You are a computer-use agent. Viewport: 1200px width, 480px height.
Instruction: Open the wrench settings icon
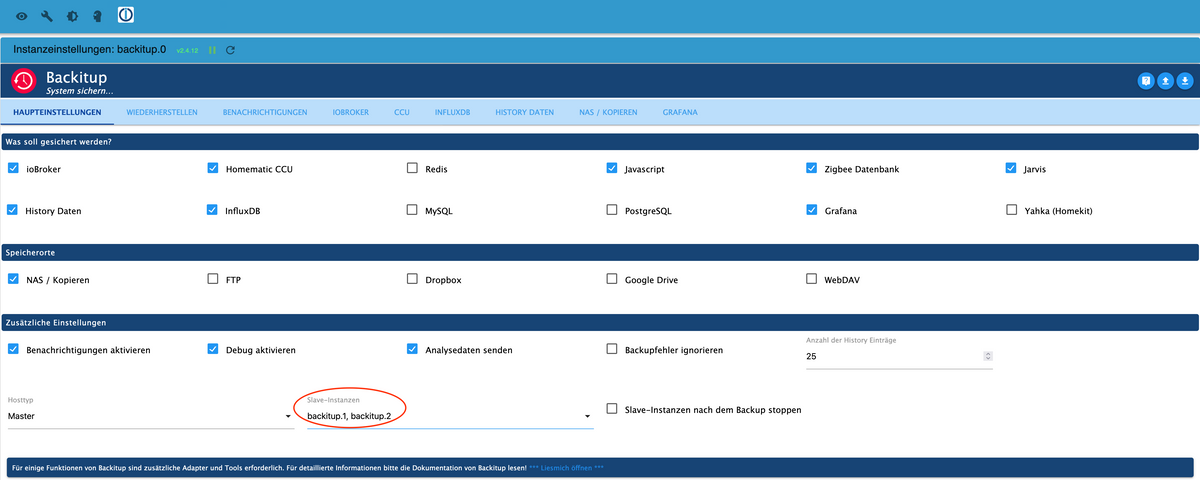coord(47,16)
